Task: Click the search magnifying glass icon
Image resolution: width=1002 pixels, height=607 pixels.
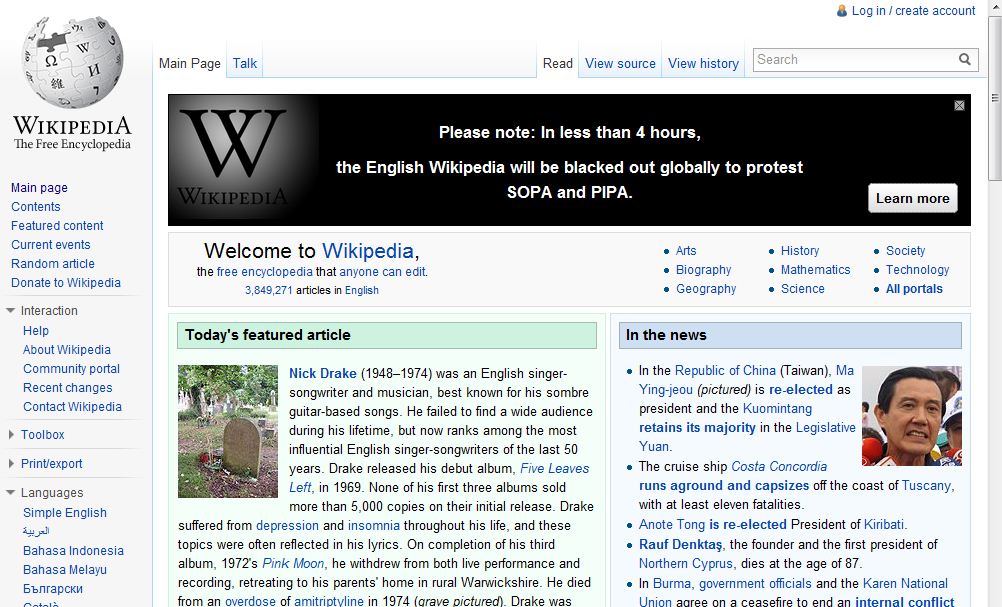Action: click(x=965, y=60)
